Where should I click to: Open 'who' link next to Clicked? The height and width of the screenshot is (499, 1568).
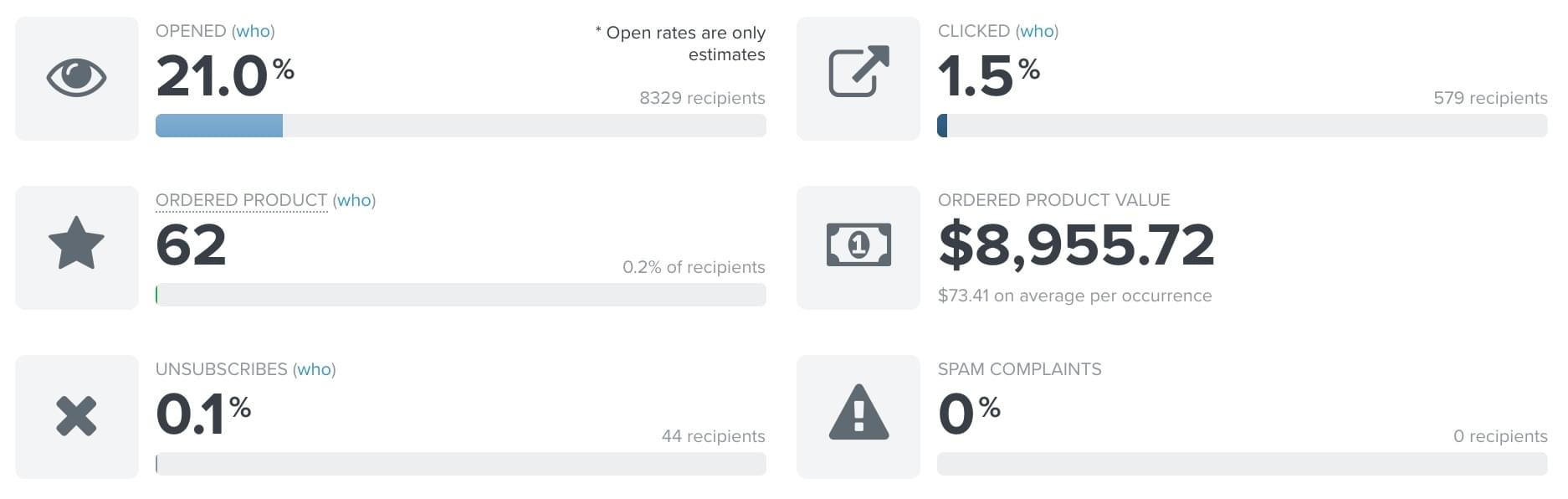point(1037,31)
